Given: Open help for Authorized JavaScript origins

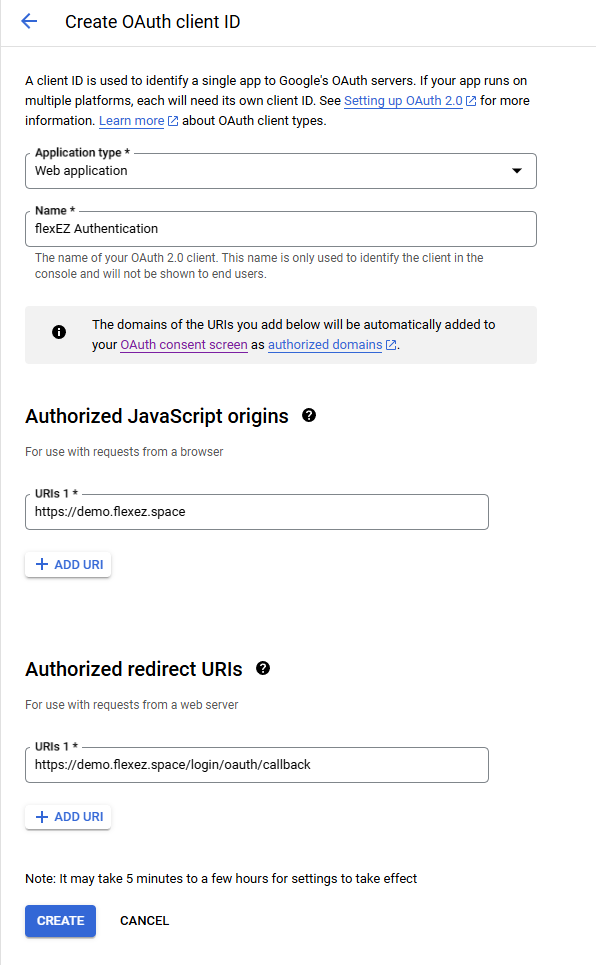Looking at the screenshot, I should pyautogui.click(x=309, y=415).
